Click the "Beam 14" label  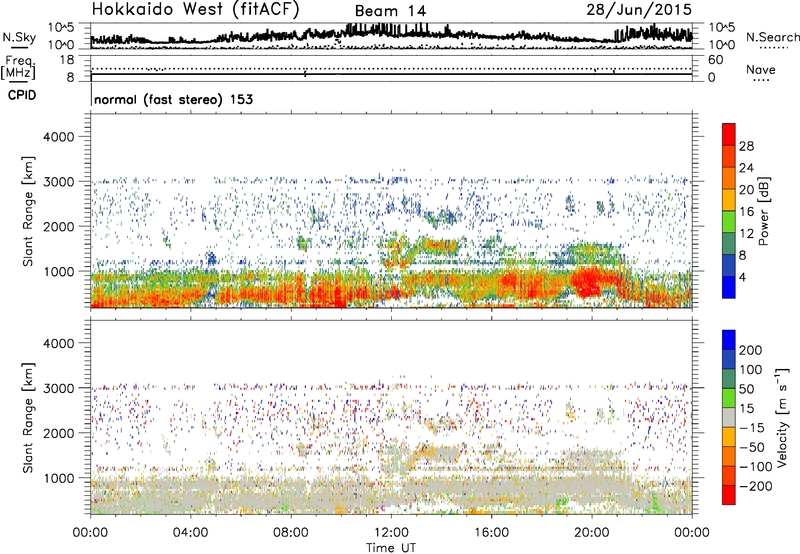click(390, 11)
